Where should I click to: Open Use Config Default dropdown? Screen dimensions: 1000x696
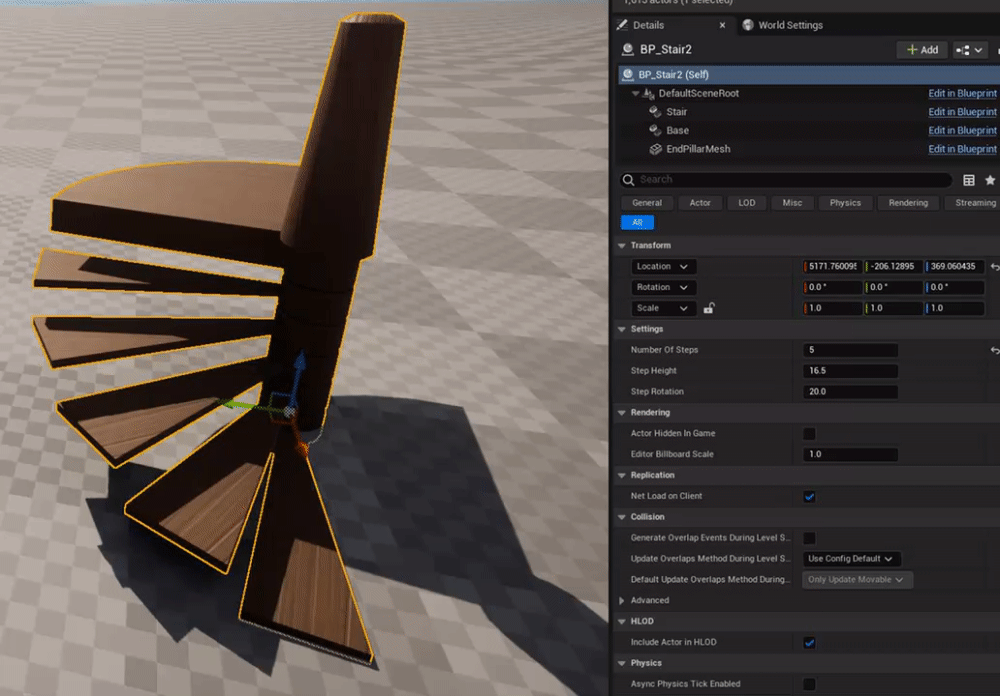click(x=851, y=559)
